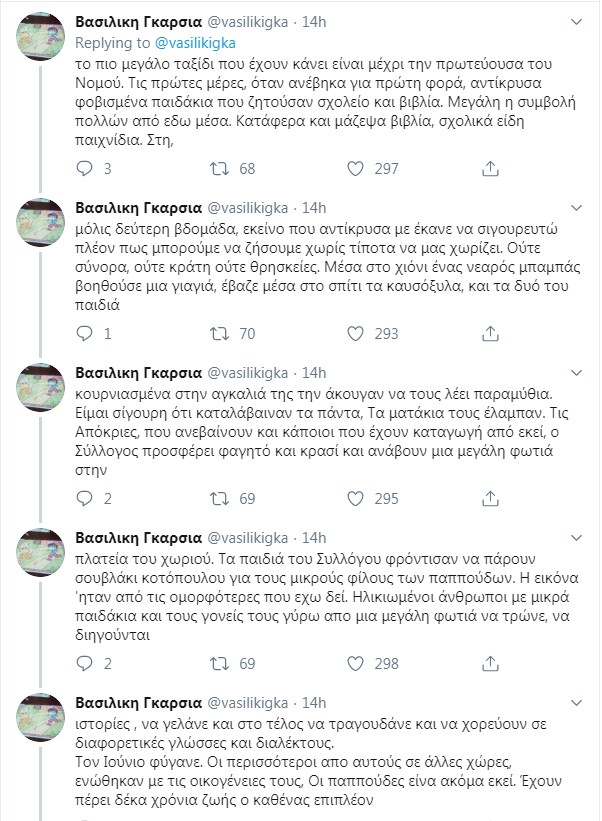
Task: Retweet the tweet with 68 retweets
Action: coord(219,169)
